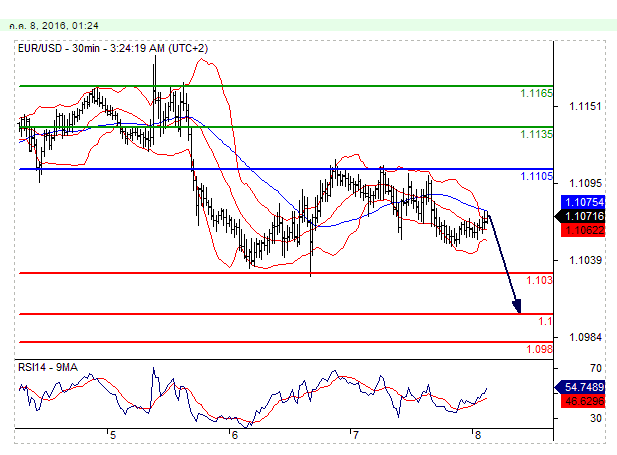Viewport: 617px width, 455px height.
Task: Click the 1.1165 green resistance label
Action: click(536, 93)
